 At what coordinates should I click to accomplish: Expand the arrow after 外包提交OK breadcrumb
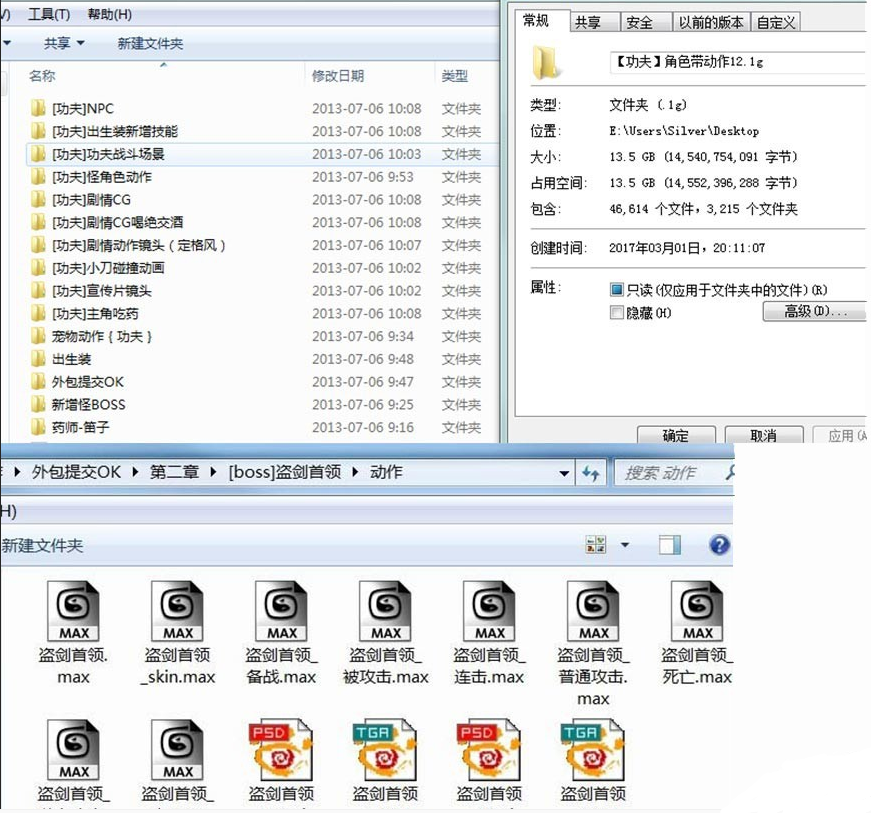(x=136, y=472)
